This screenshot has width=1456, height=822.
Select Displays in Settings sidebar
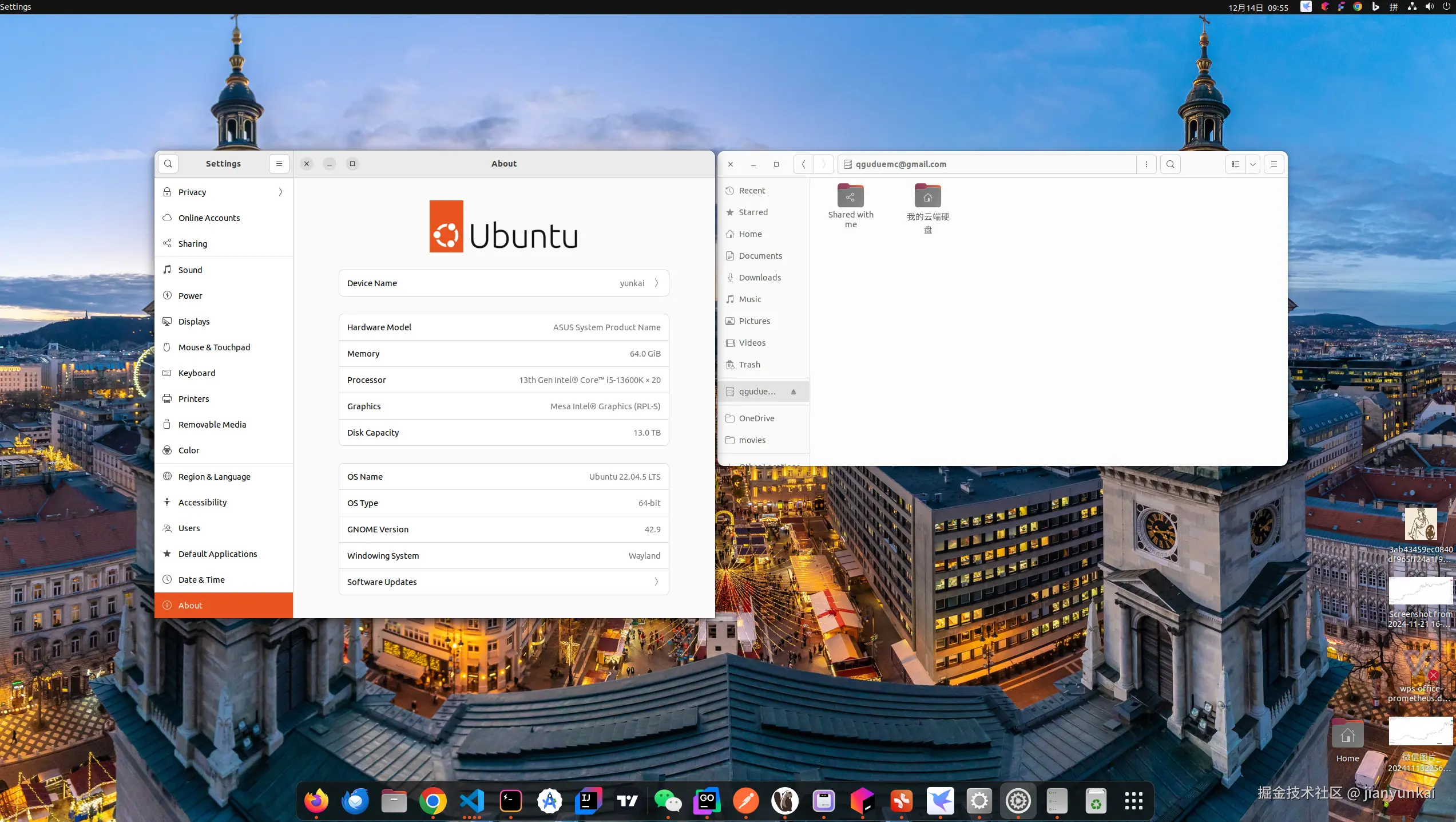(x=194, y=322)
